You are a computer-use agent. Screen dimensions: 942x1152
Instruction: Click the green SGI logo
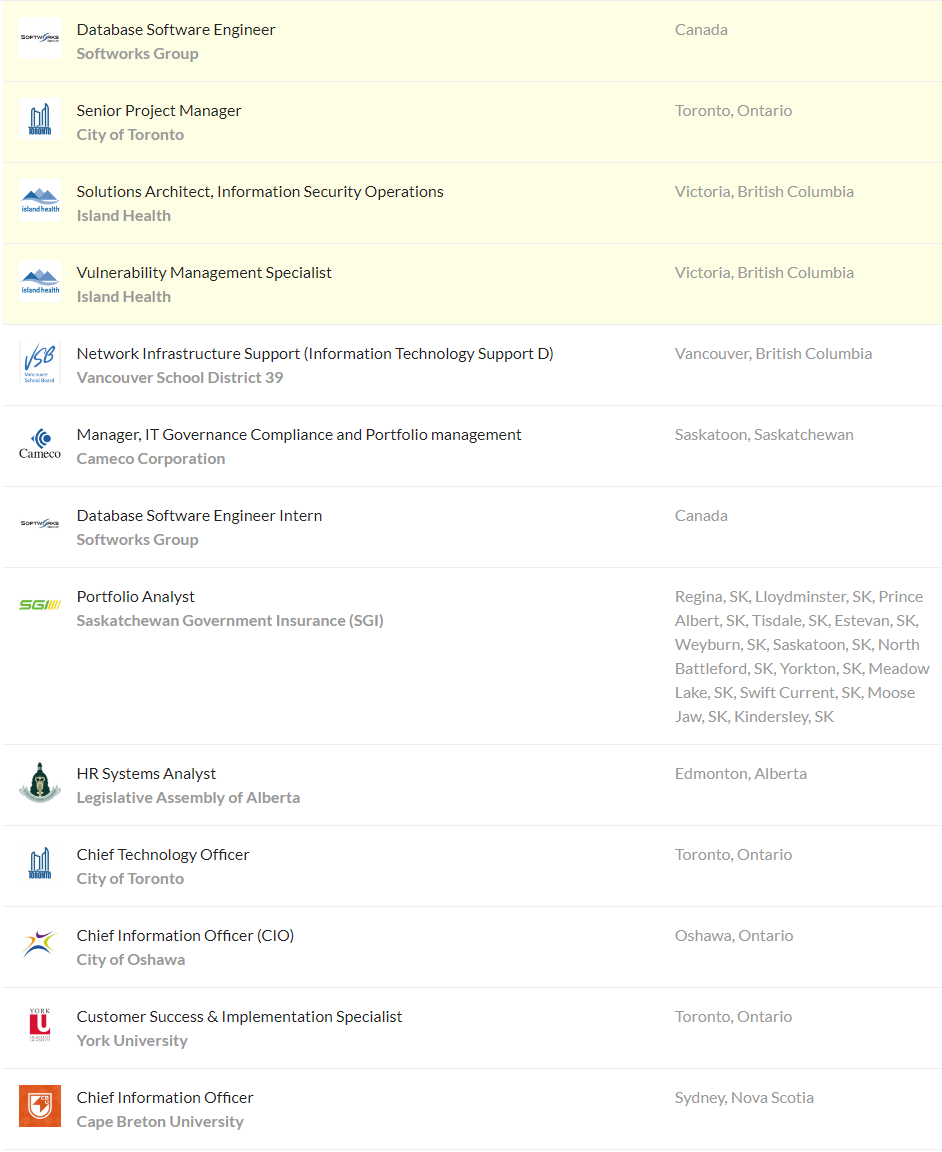click(40, 605)
